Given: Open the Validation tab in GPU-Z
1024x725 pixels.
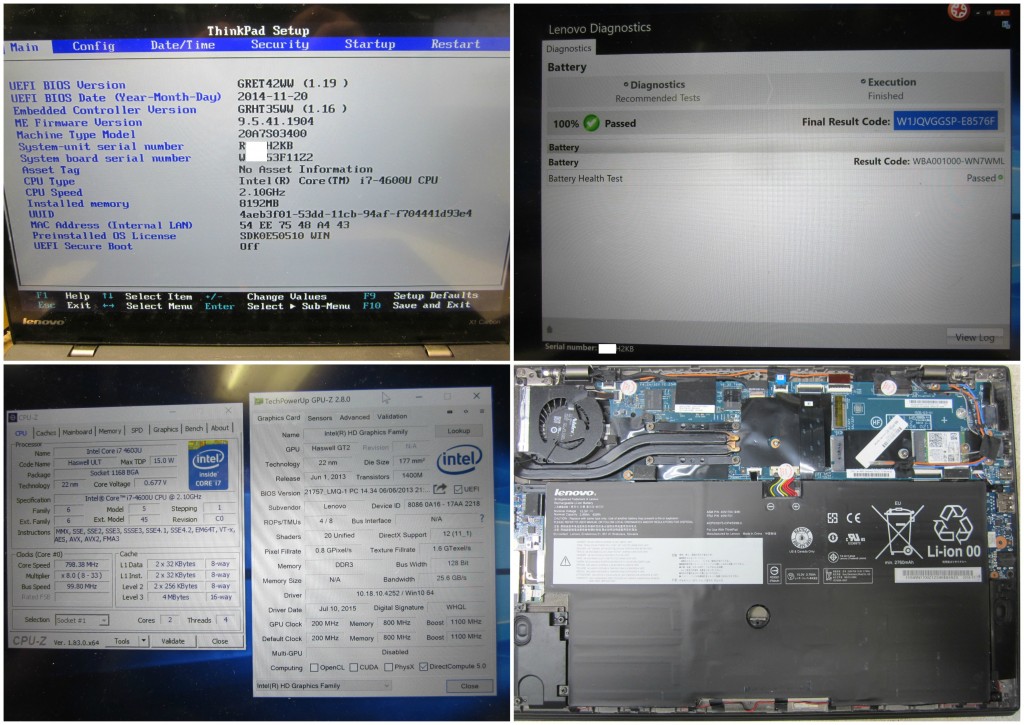Looking at the screenshot, I should coord(392,416).
